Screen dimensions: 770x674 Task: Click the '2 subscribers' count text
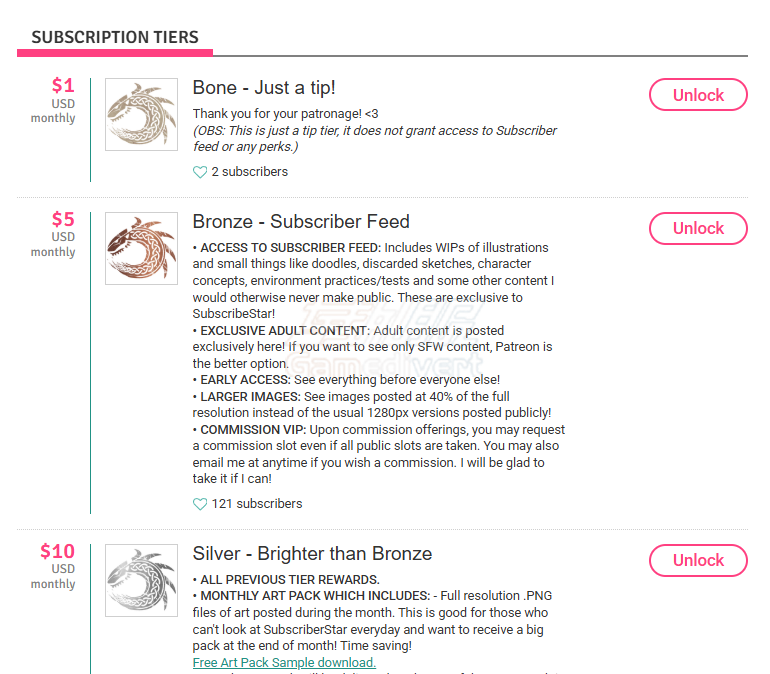pos(249,172)
